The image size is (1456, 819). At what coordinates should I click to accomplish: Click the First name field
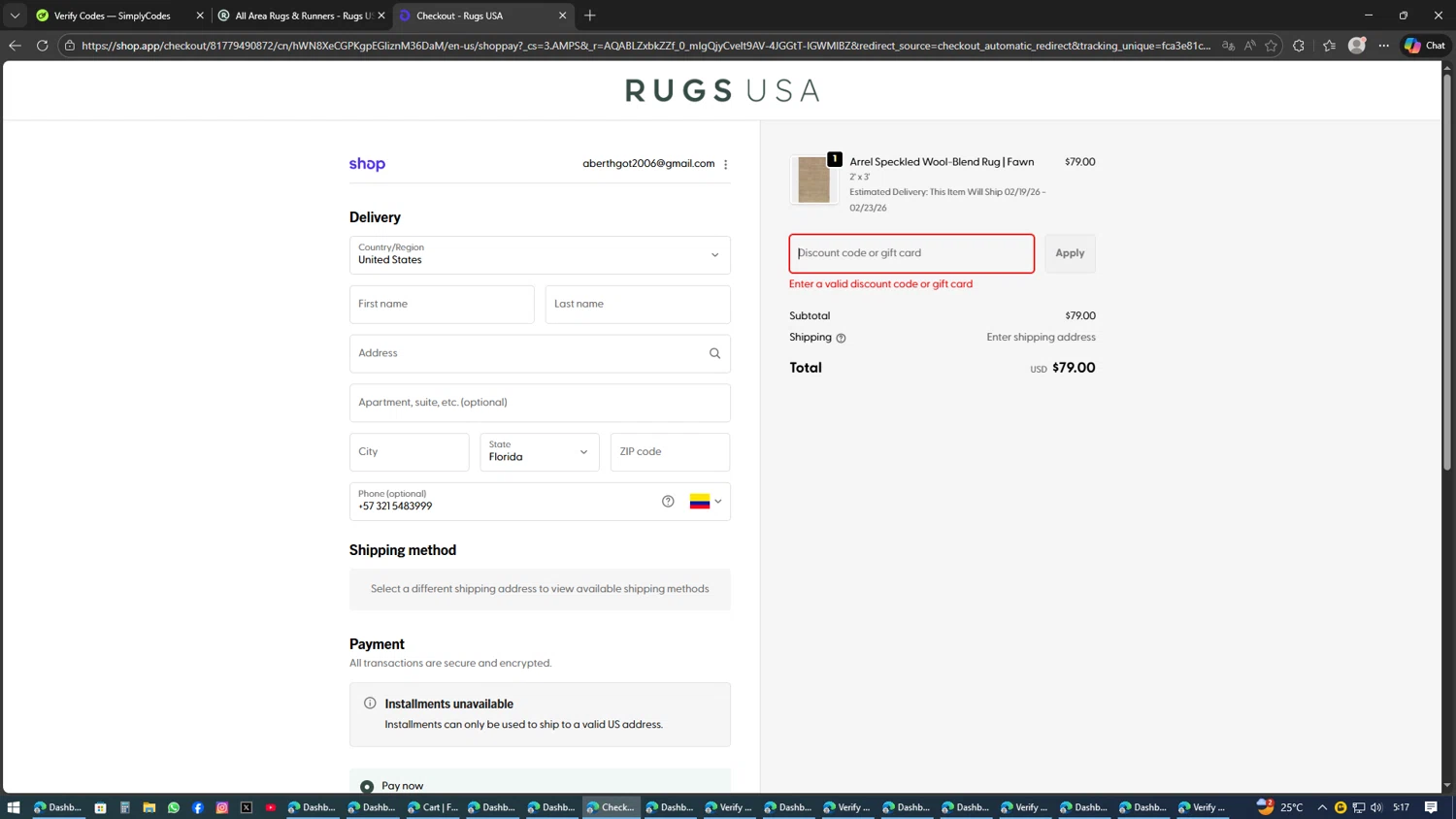coord(442,305)
